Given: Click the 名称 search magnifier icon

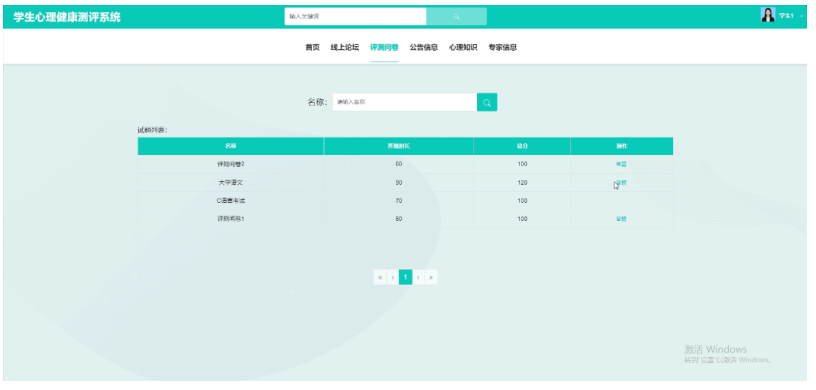Looking at the screenshot, I should click(487, 103).
